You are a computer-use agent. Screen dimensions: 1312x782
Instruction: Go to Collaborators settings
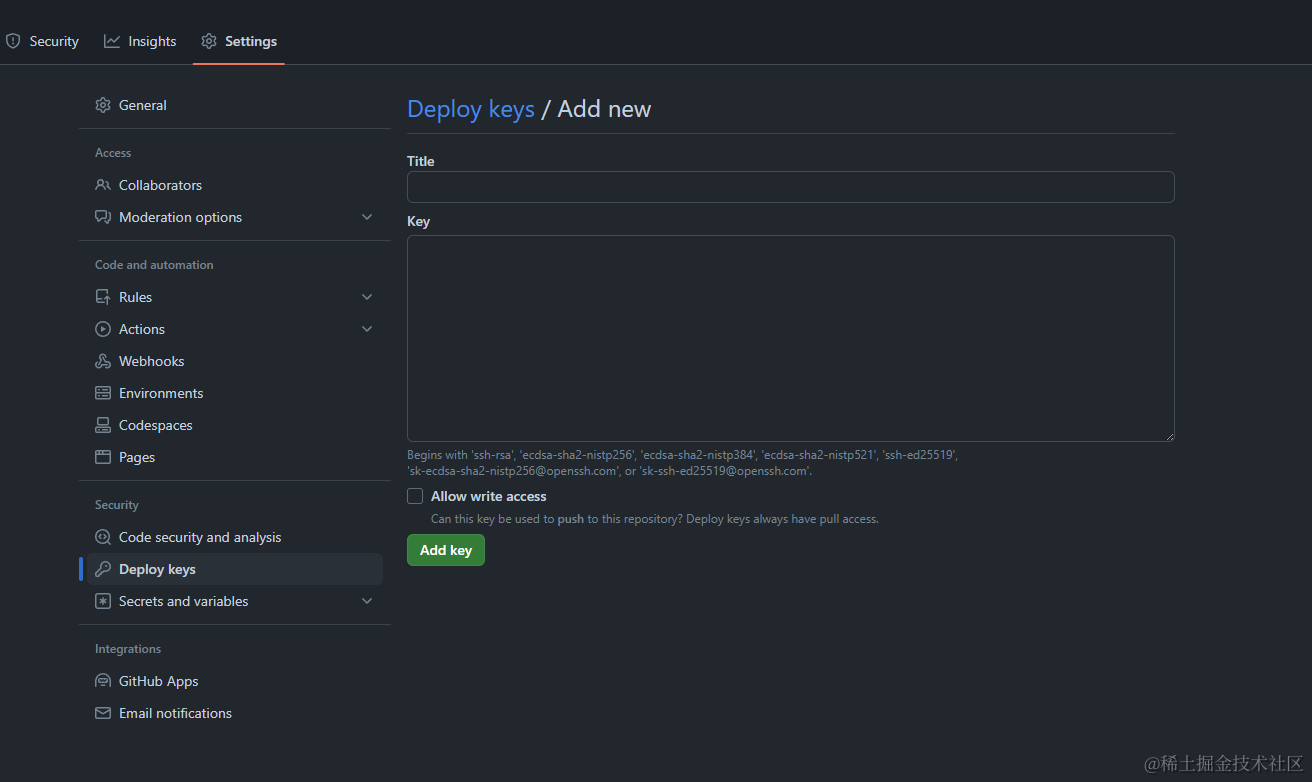click(235, 185)
